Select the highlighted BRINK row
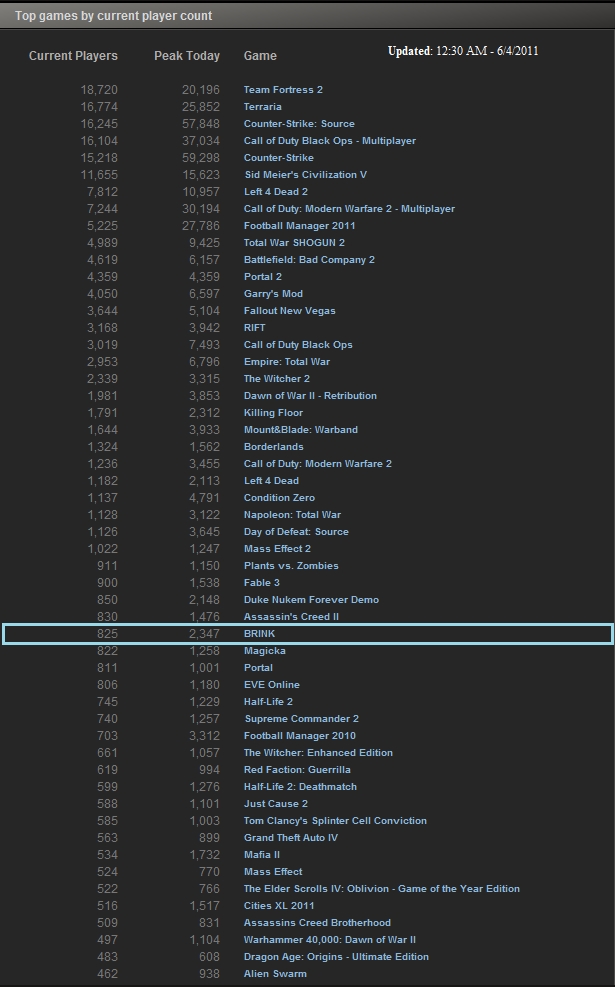The image size is (615, 987). tap(307, 634)
